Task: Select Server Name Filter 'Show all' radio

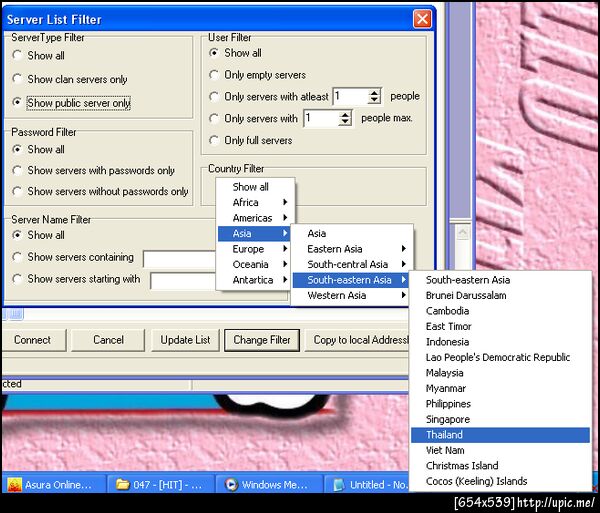Action: point(17,235)
